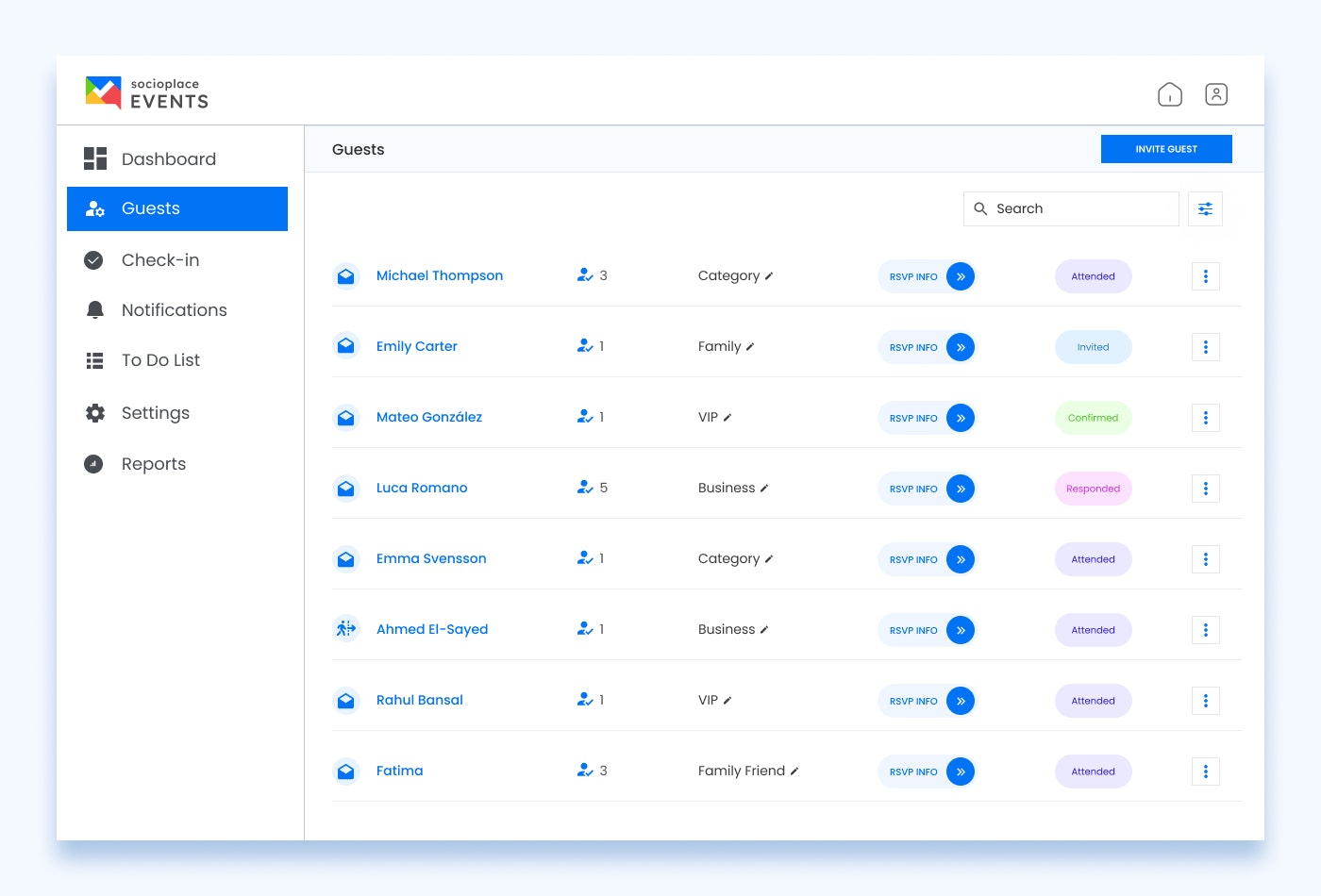The image size is (1321, 896).
Task: Open RSVP Info for Luca Romano
Action: [x=927, y=489]
